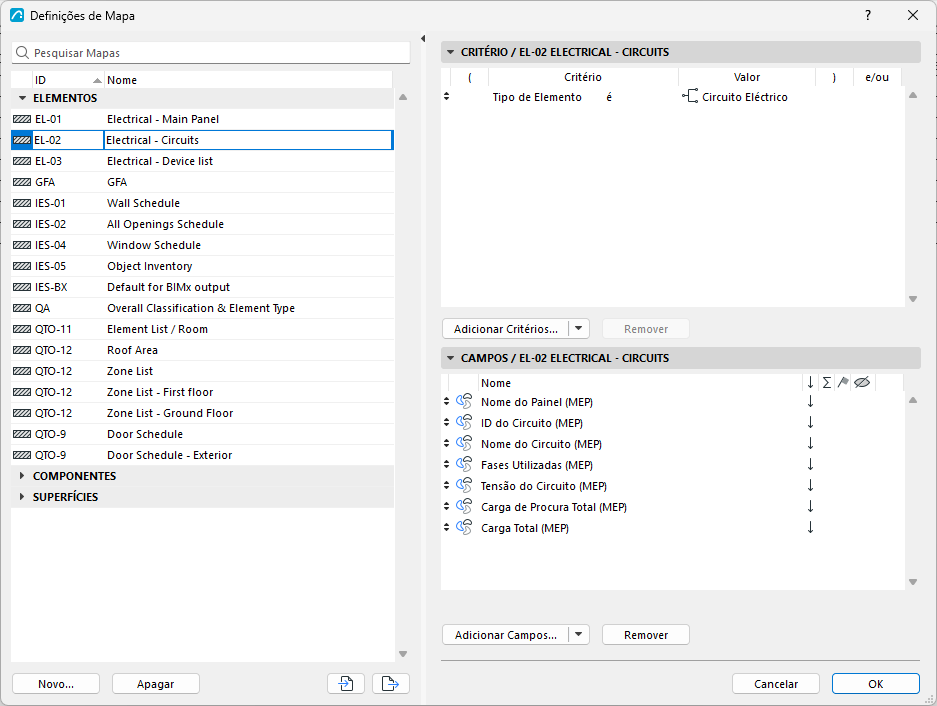Collapse the left panel with the arrow handle

pyautogui.click(x=423, y=39)
